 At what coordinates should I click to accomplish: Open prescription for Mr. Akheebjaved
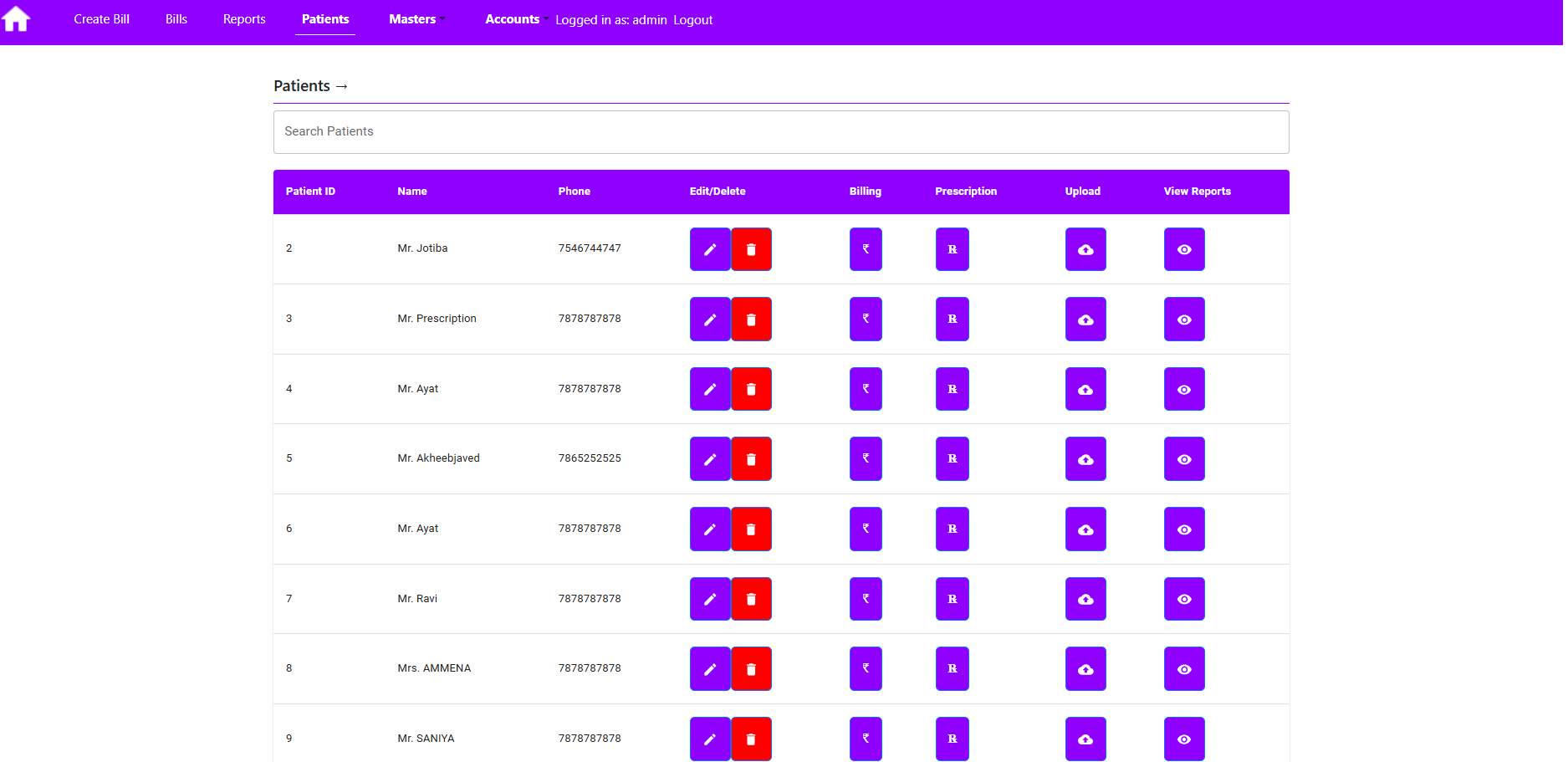click(952, 459)
